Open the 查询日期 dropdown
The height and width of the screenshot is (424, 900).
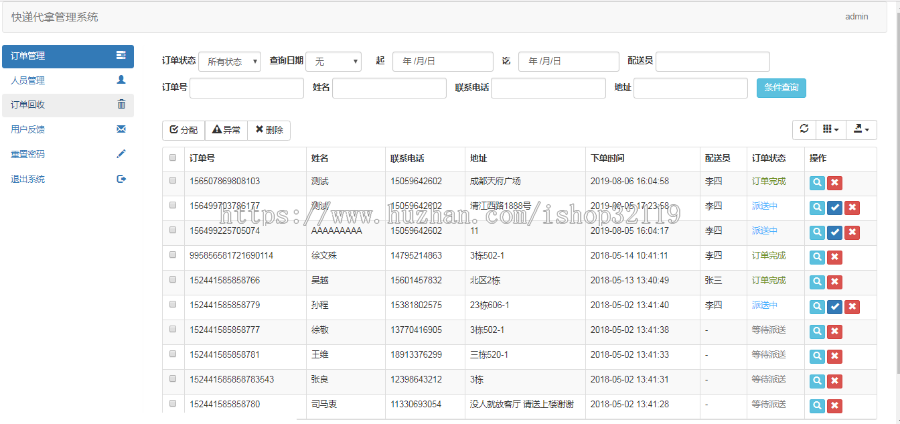point(333,61)
